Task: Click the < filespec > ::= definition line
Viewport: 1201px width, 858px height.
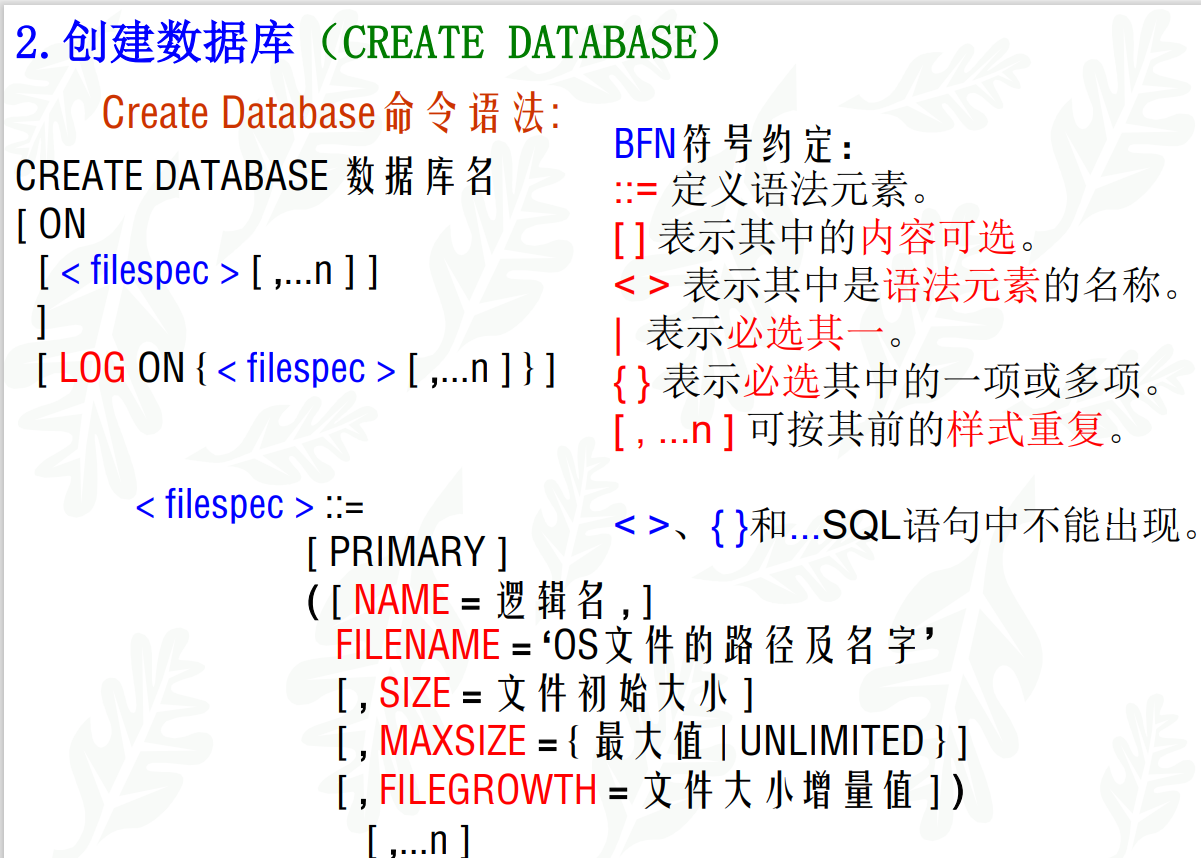Action: pos(249,505)
